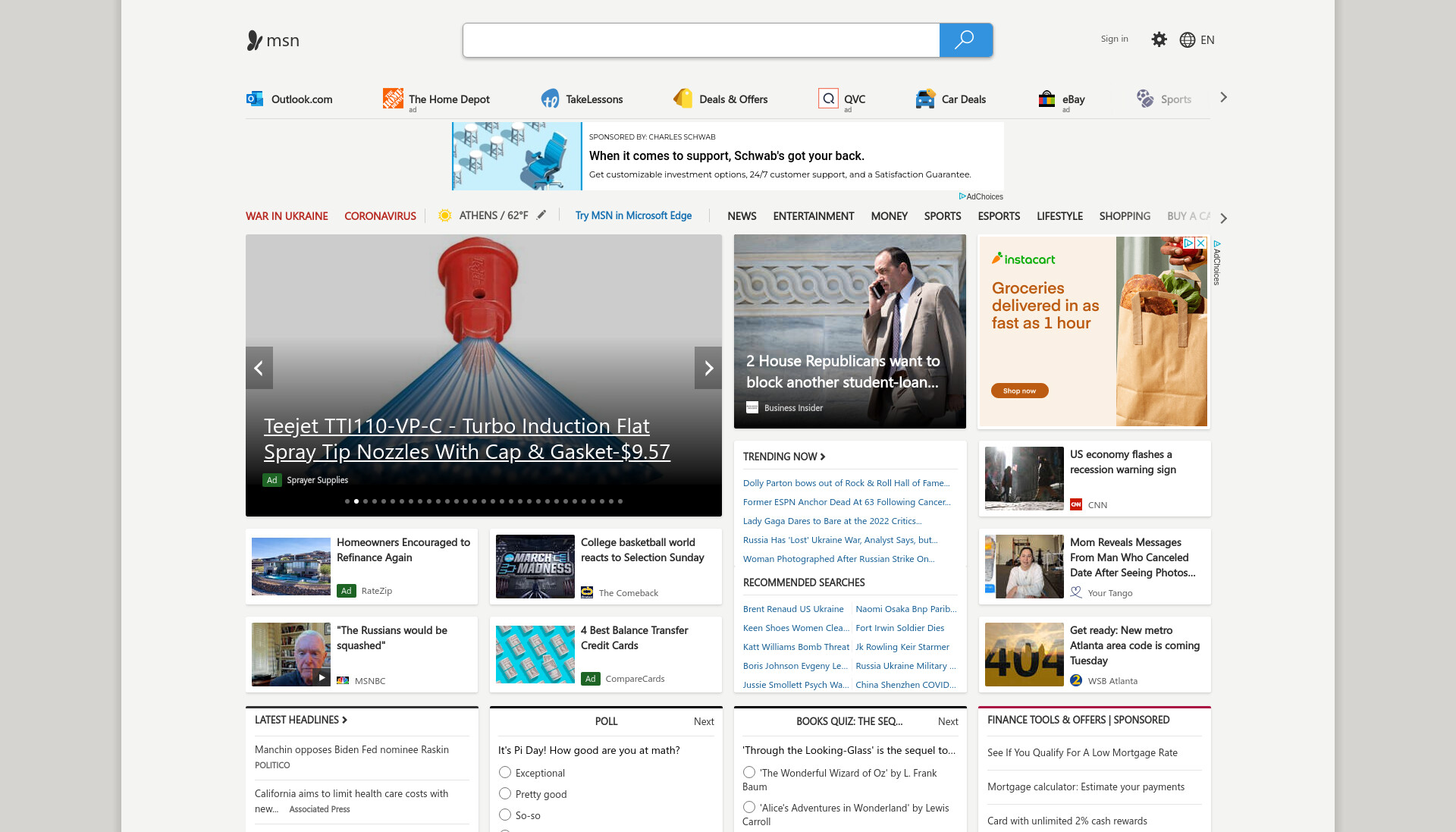Select the last carousel dot indicator
The height and width of the screenshot is (832, 1456).
click(x=620, y=501)
